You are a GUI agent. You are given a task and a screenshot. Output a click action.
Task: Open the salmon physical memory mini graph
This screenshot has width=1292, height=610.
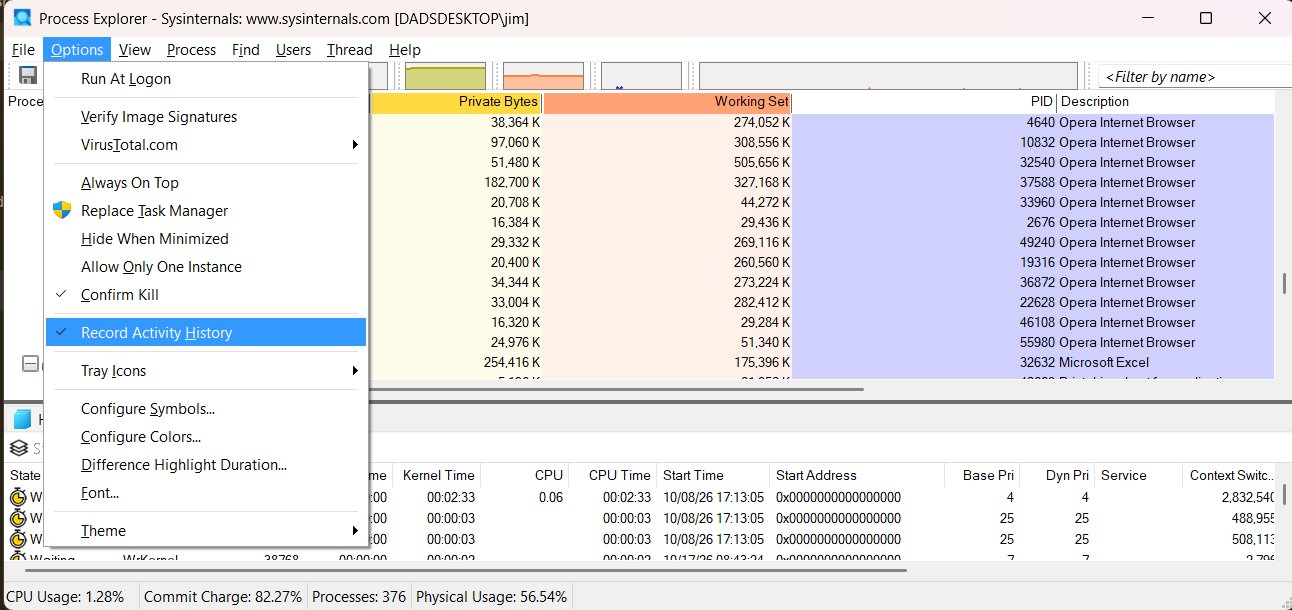543,76
